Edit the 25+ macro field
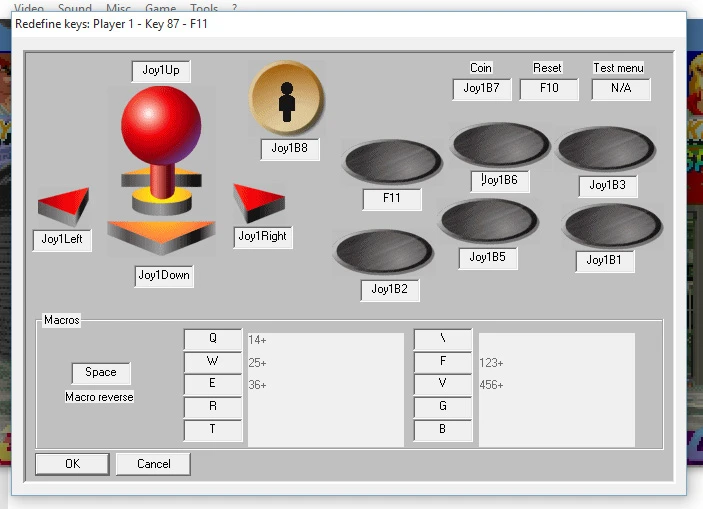This screenshot has height=509, width=703. [326, 363]
